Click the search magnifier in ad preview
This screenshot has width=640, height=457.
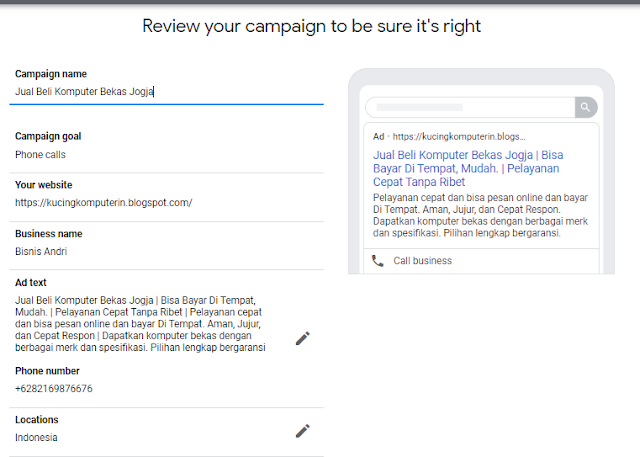pos(586,107)
